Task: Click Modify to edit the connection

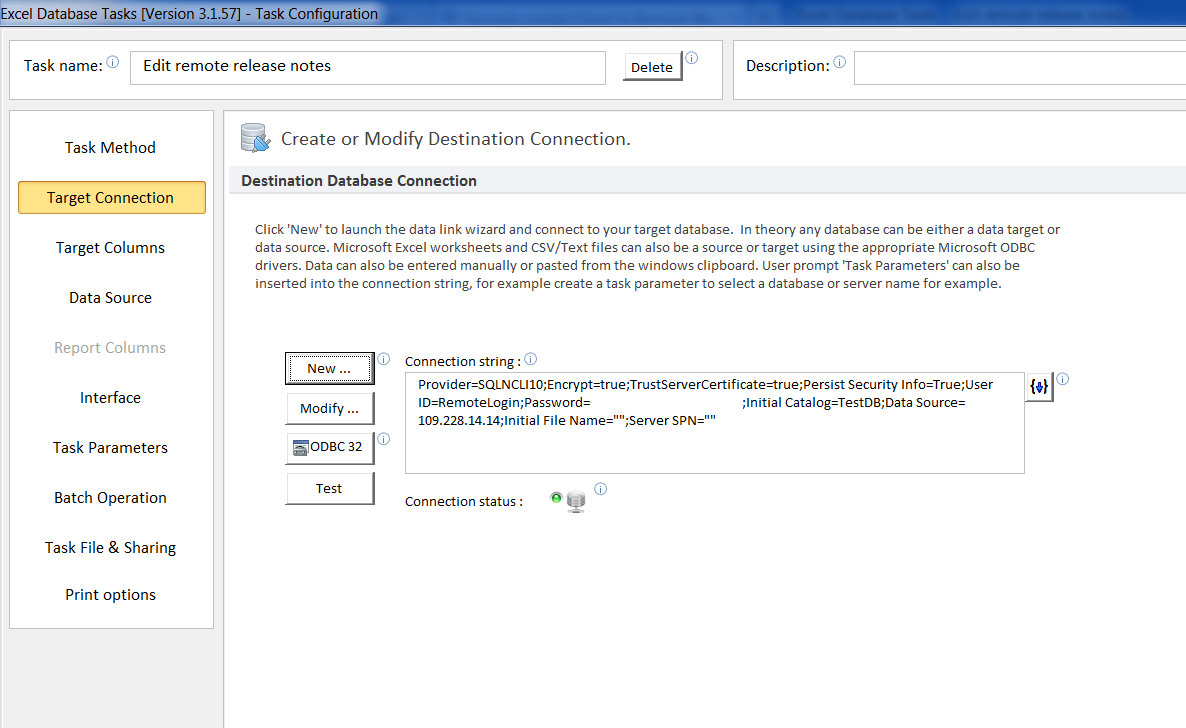Action: pyautogui.click(x=329, y=408)
